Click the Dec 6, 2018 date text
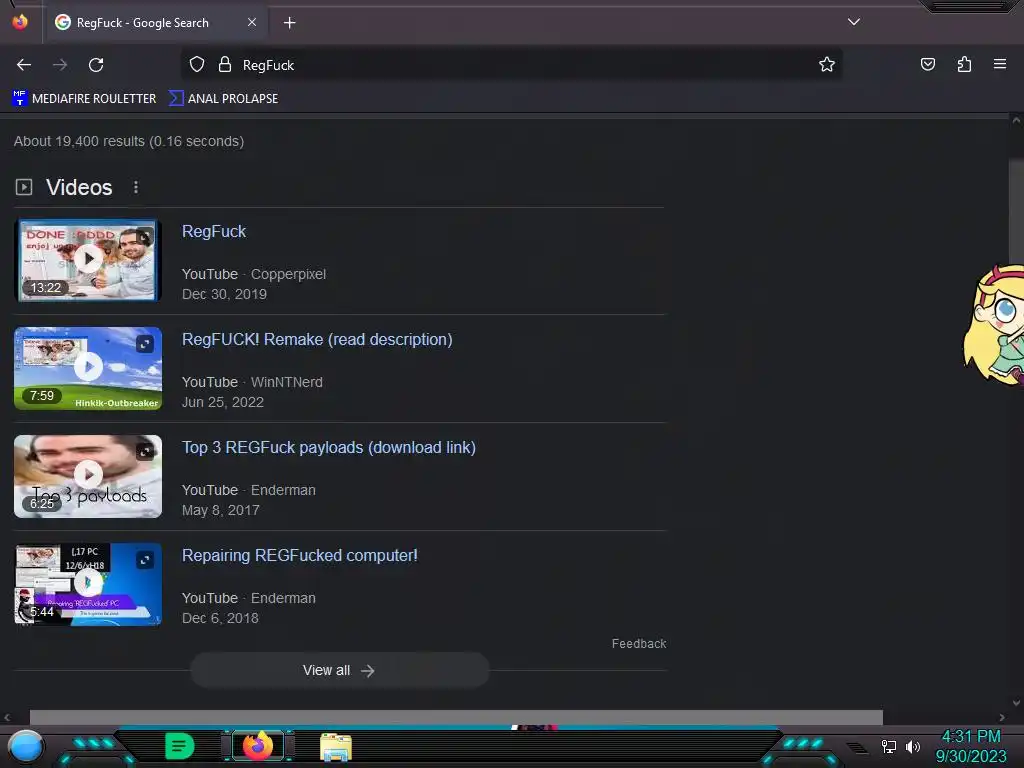This screenshot has height=768, width=1024. click(220, 618)
